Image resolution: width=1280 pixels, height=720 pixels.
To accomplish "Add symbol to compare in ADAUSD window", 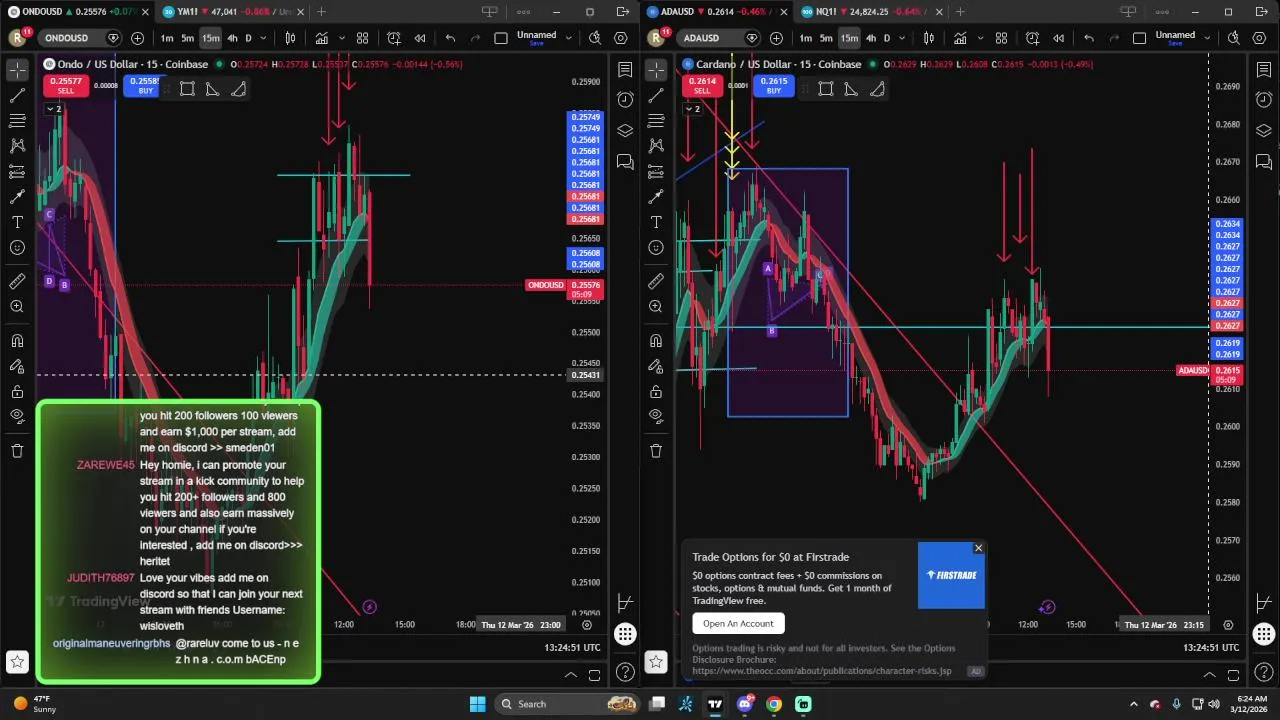I will pos(776,38).
